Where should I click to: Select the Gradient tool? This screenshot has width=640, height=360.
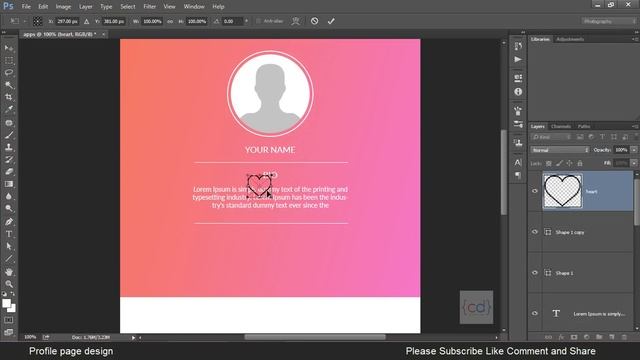click(9, 184)
